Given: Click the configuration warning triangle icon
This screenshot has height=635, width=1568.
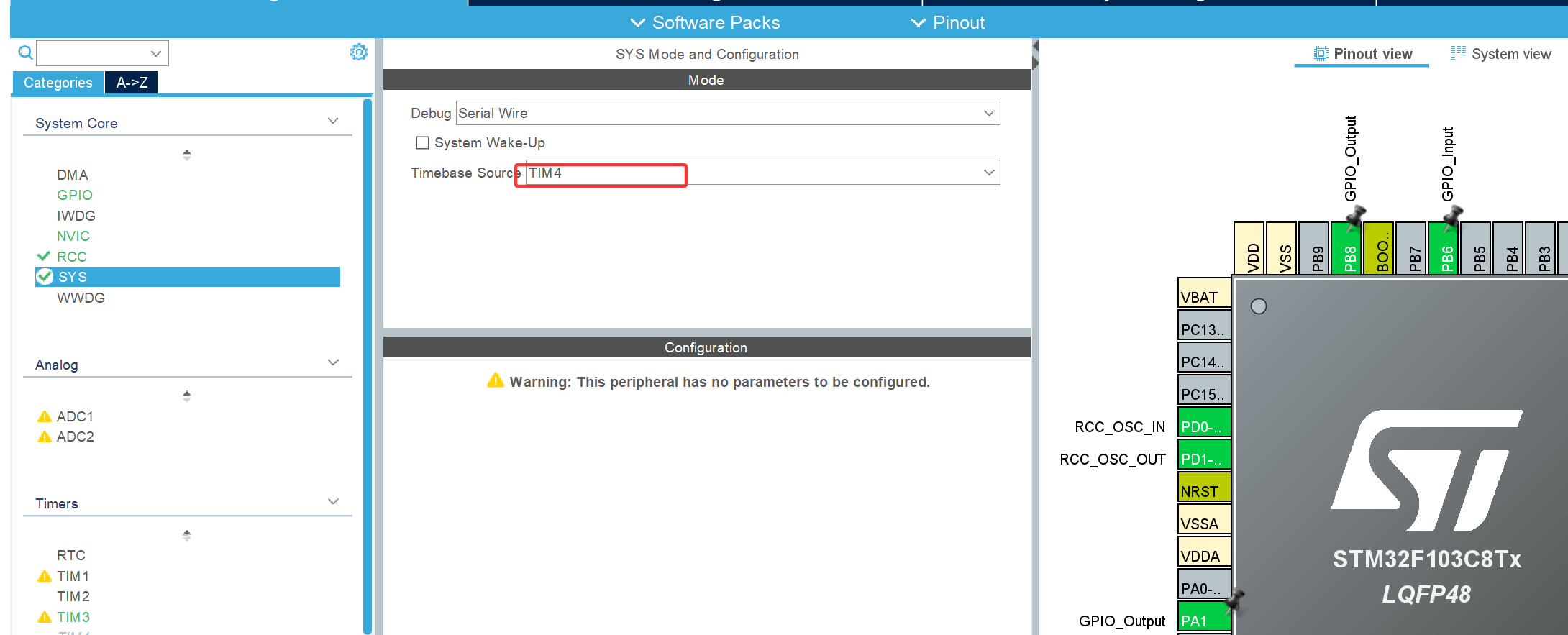Looking at the screenshot, I should (495, 380).
